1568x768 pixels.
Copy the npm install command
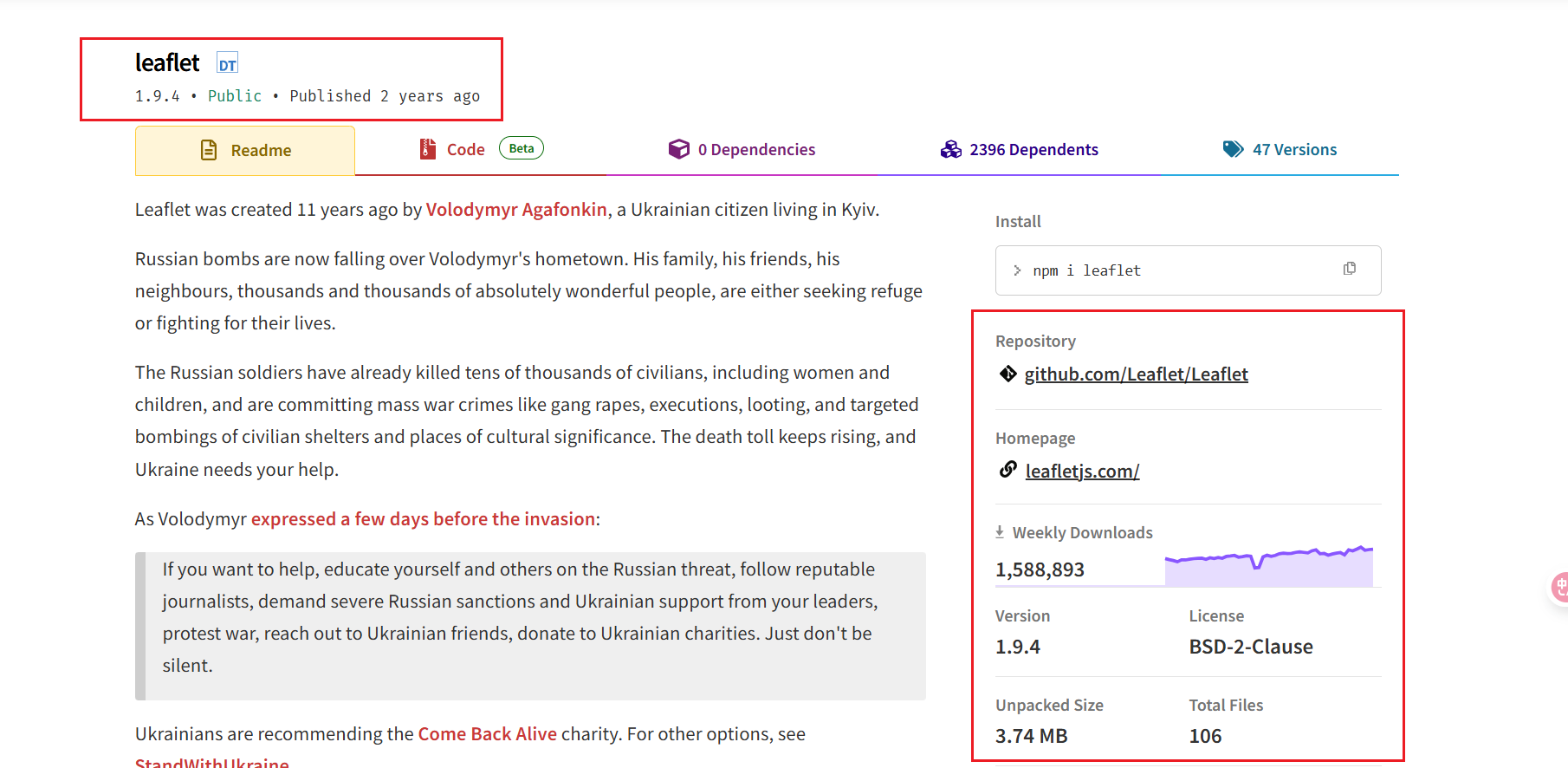pos(1349,269)
